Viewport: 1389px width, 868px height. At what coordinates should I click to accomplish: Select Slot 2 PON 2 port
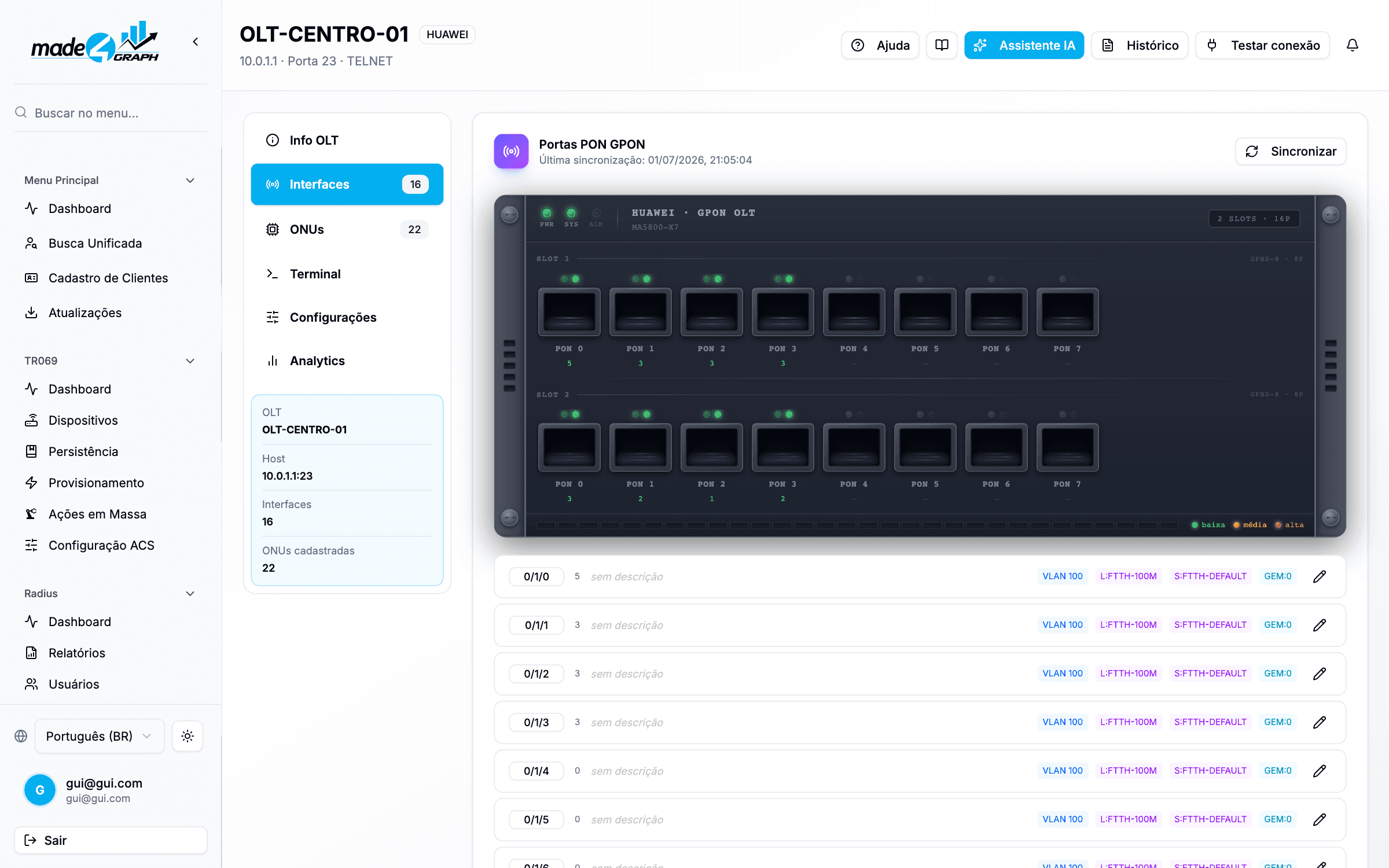tap(712, 447)
